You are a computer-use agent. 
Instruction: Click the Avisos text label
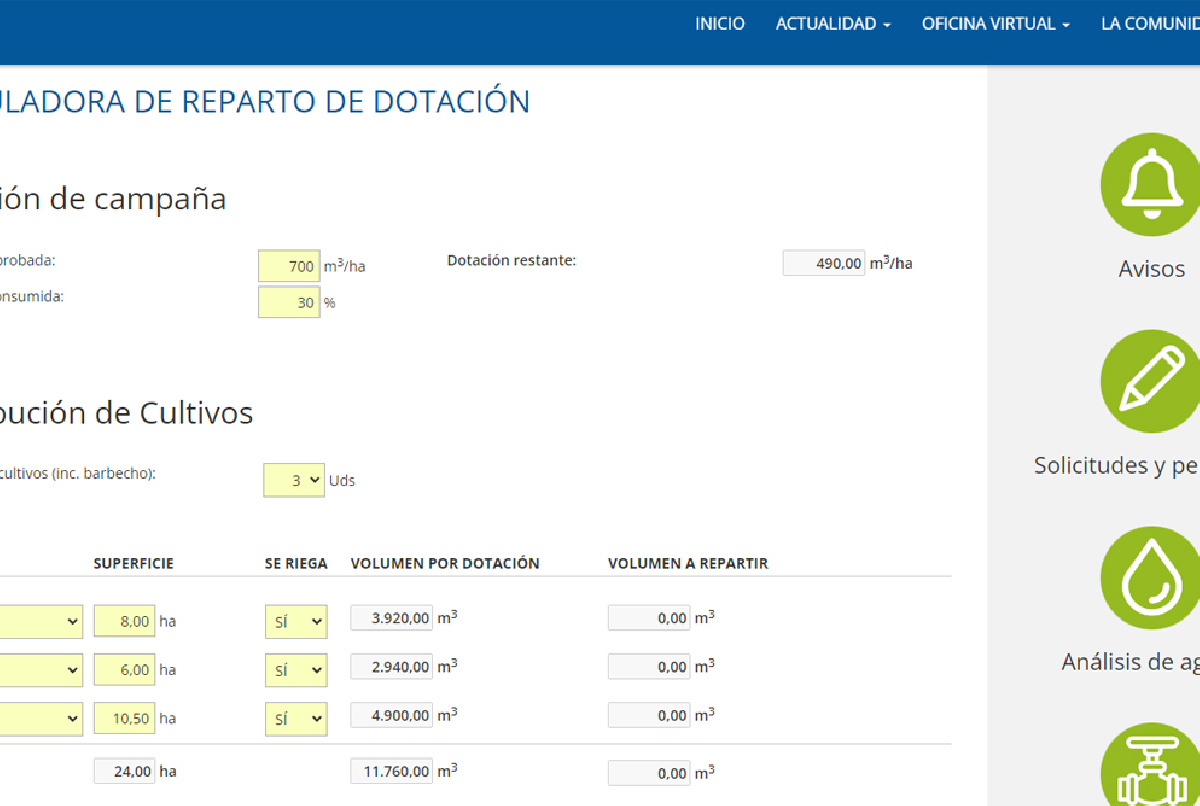1150,268
